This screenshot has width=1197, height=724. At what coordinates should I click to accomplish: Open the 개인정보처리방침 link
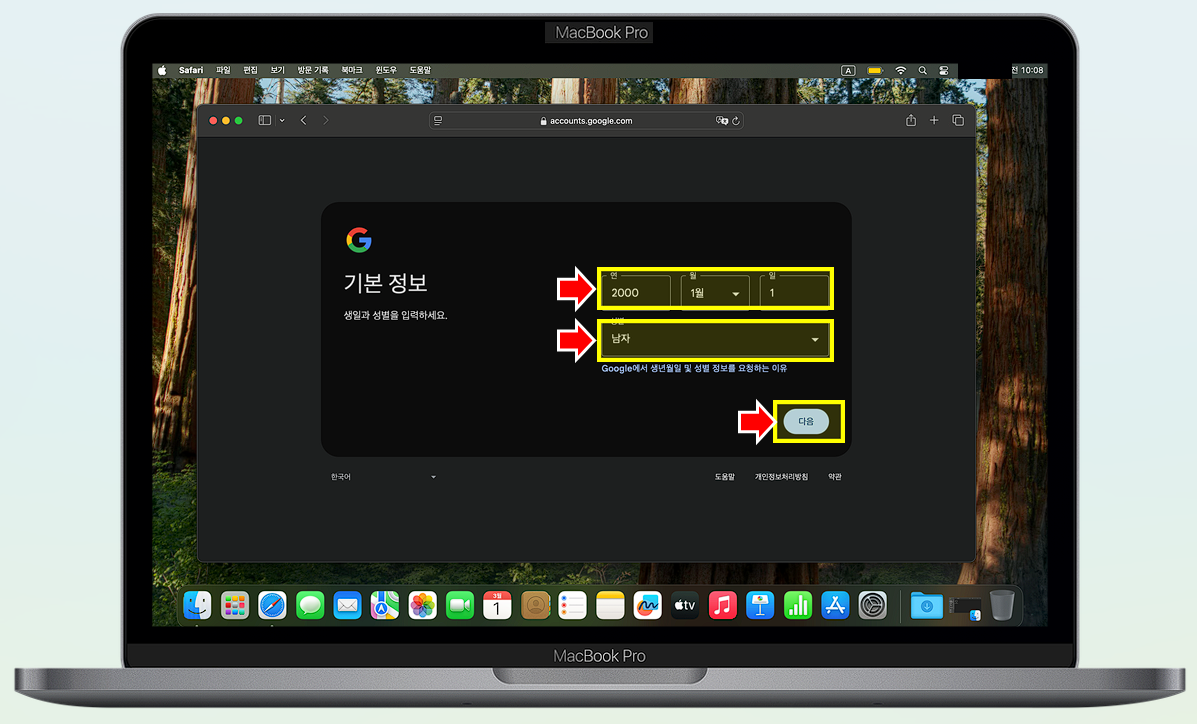[x=781, y=477]
